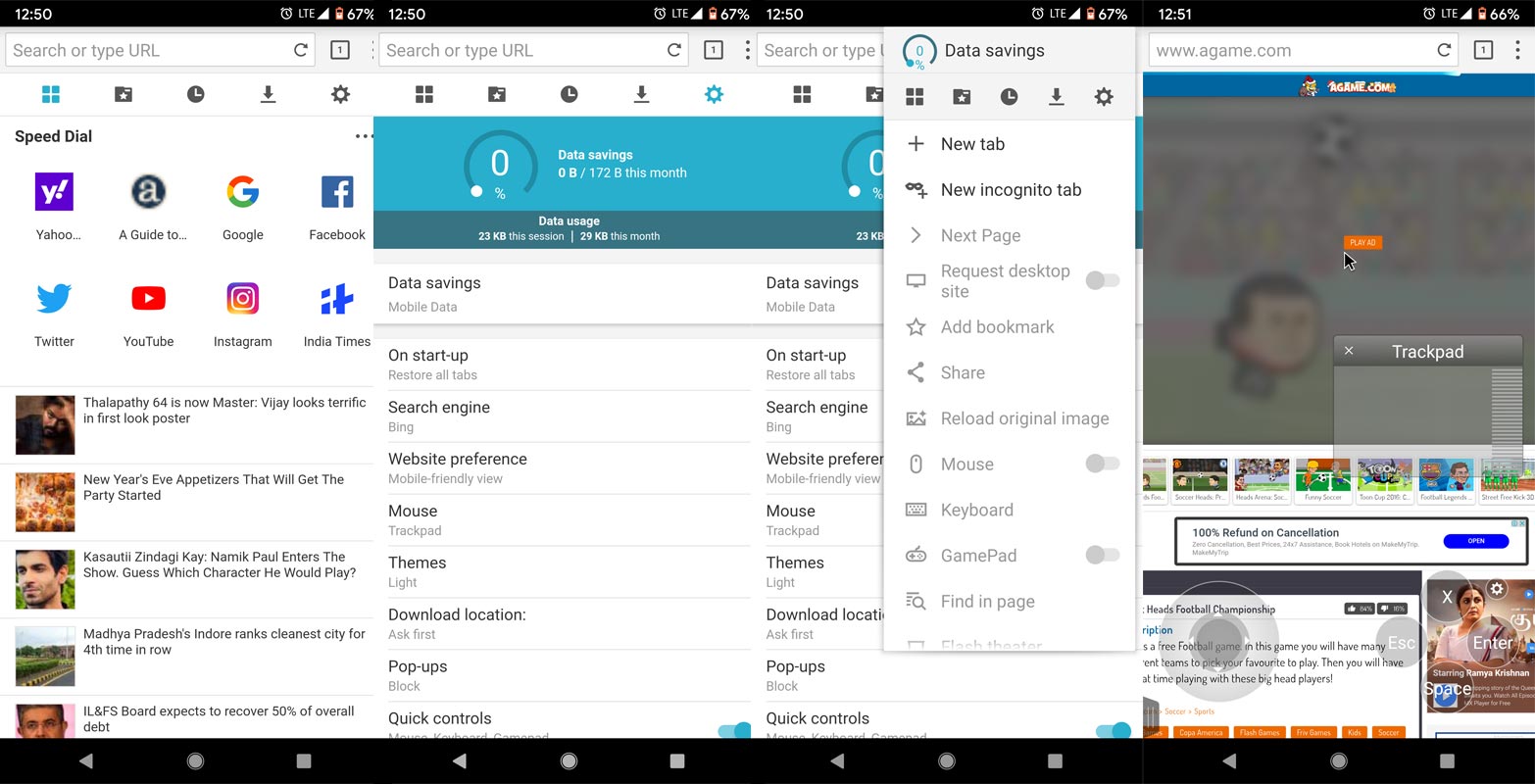Viewport: 1535px width, 784px height.
Task: Open speed dial grid icon on settings screen
Action: [x=424, y=94]
